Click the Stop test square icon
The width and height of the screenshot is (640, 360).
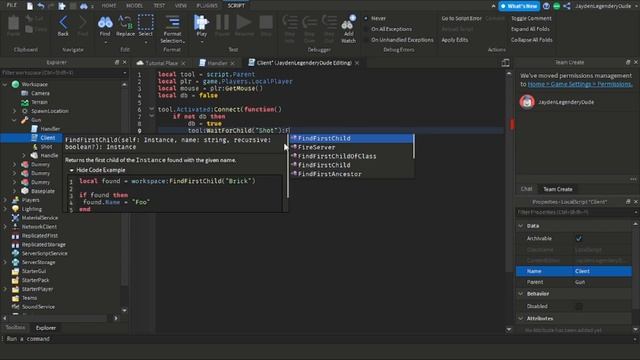tap(266, 22)
